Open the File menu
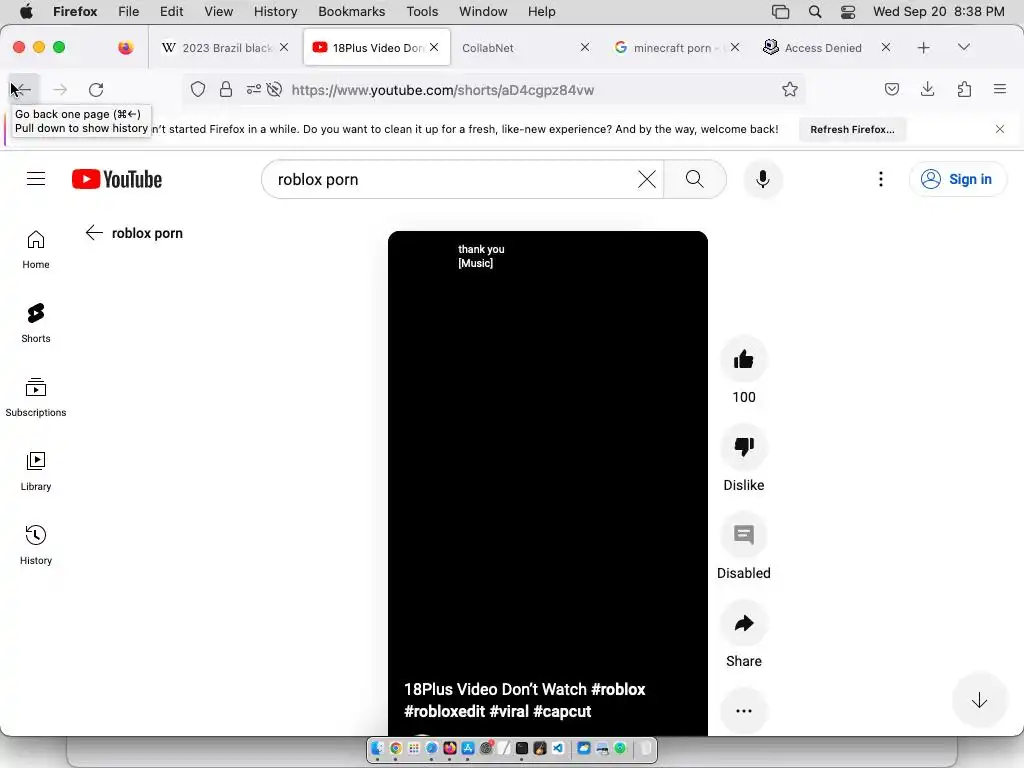Image resolution: width=1024 pixels, height=768 pixels. (x=129, y=11)
